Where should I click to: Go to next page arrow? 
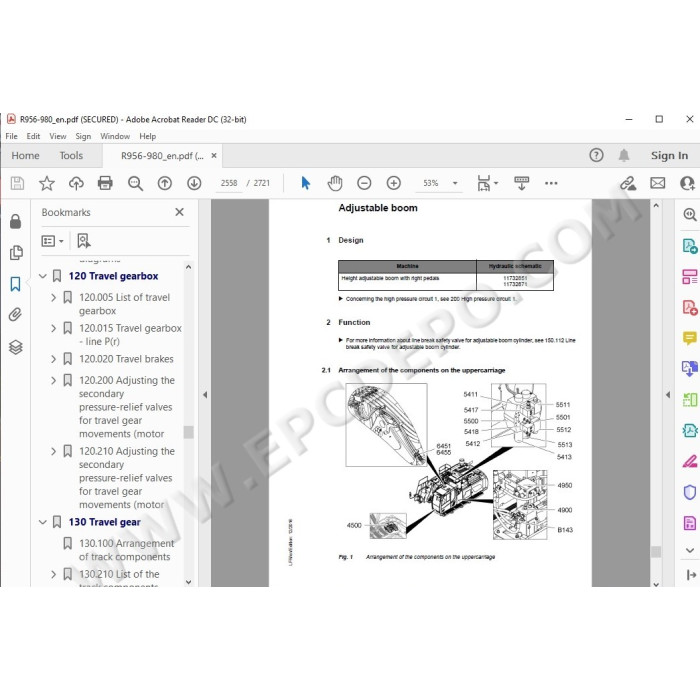194,183
